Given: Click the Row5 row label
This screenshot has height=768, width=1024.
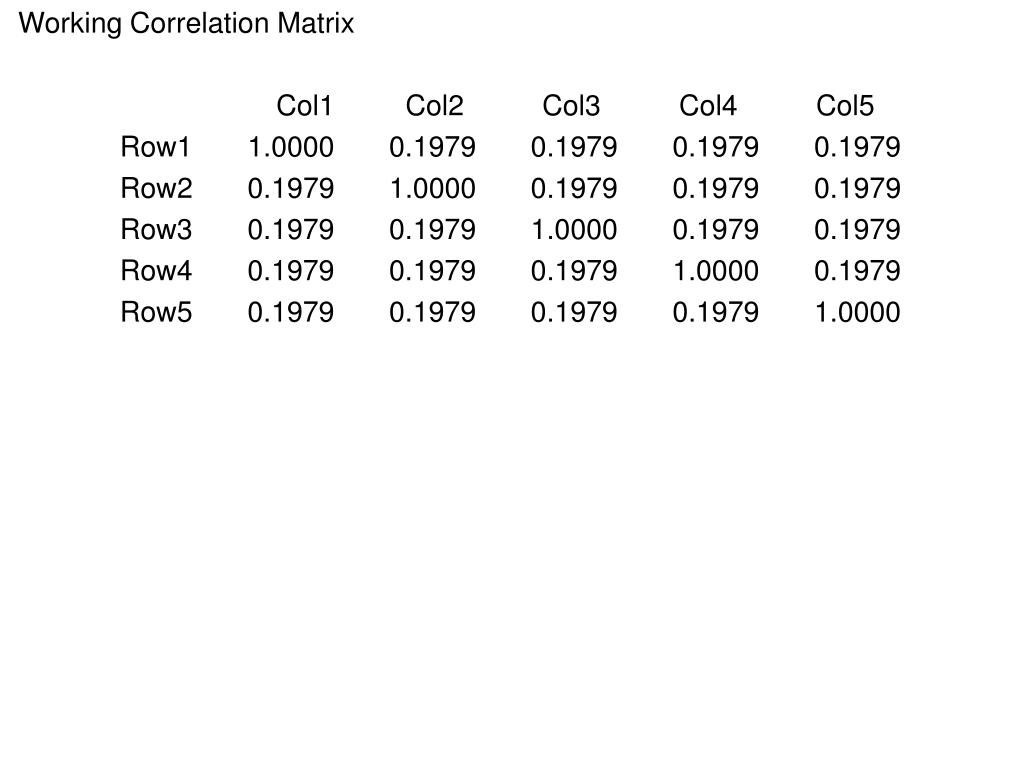Looking at the screenshot, I should (x=156, y=312).
